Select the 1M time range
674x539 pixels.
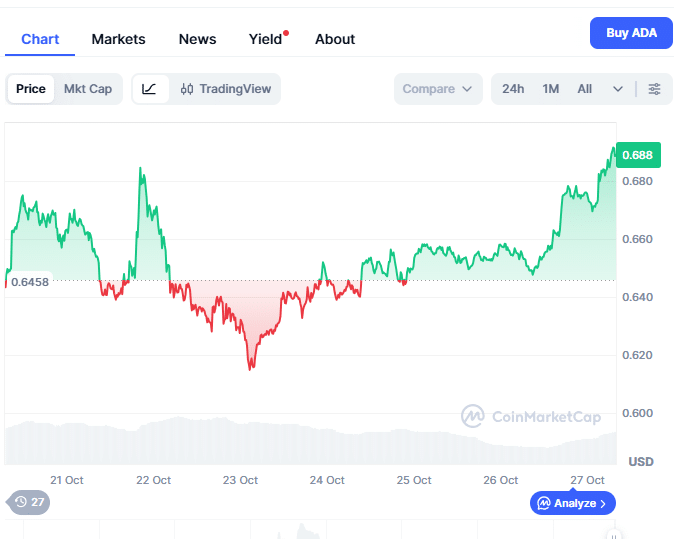(551, 89)
